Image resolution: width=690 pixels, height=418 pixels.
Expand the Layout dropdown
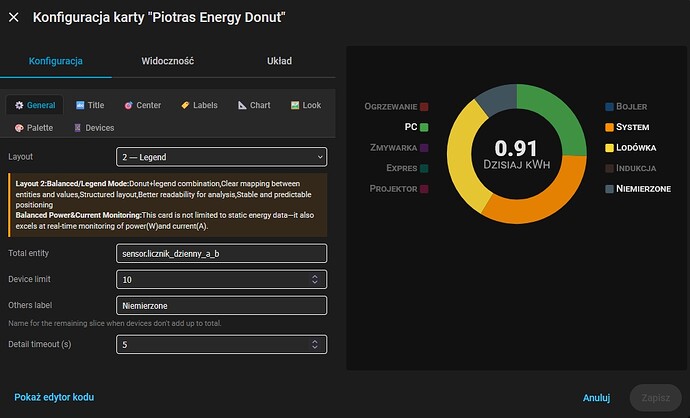(x=221, y=157)
